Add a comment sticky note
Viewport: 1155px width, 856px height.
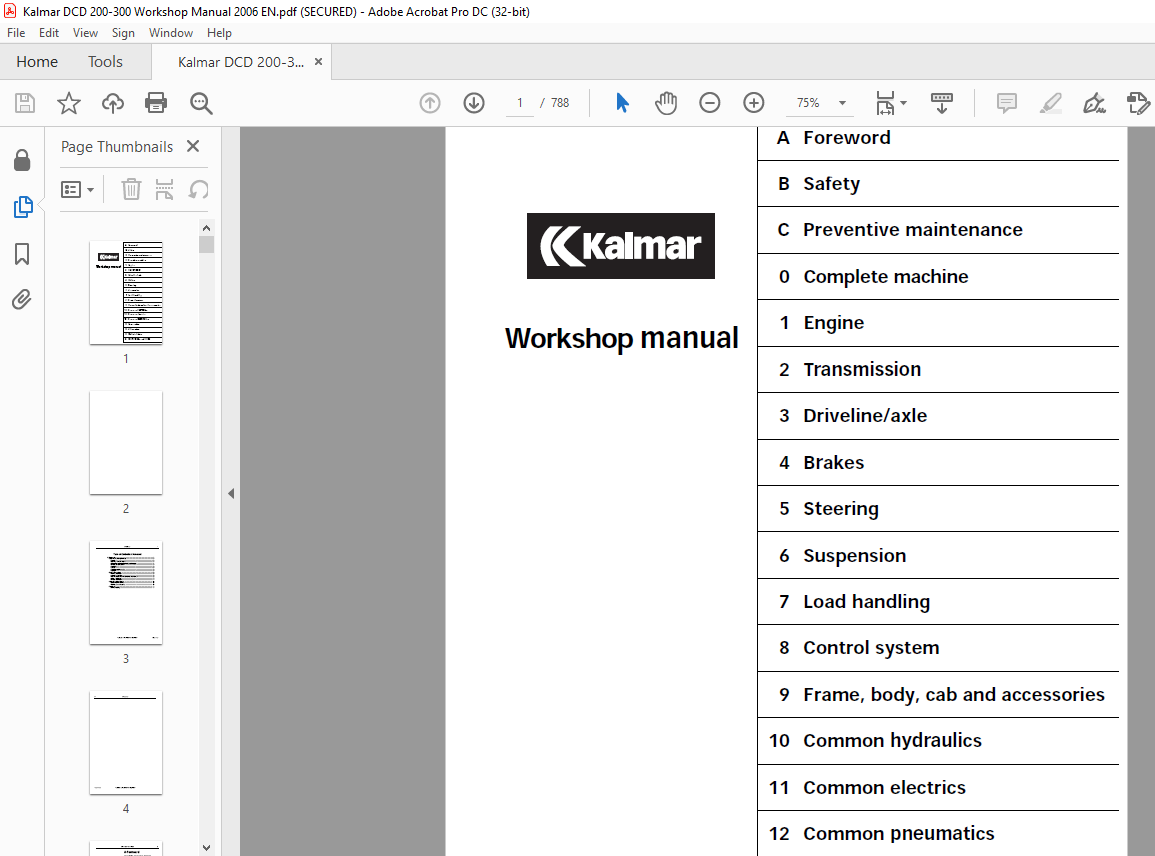(1006, 103)
